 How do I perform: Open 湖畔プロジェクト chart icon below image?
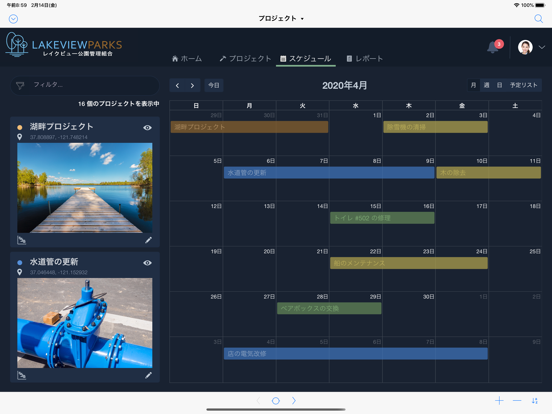(21, 240)
